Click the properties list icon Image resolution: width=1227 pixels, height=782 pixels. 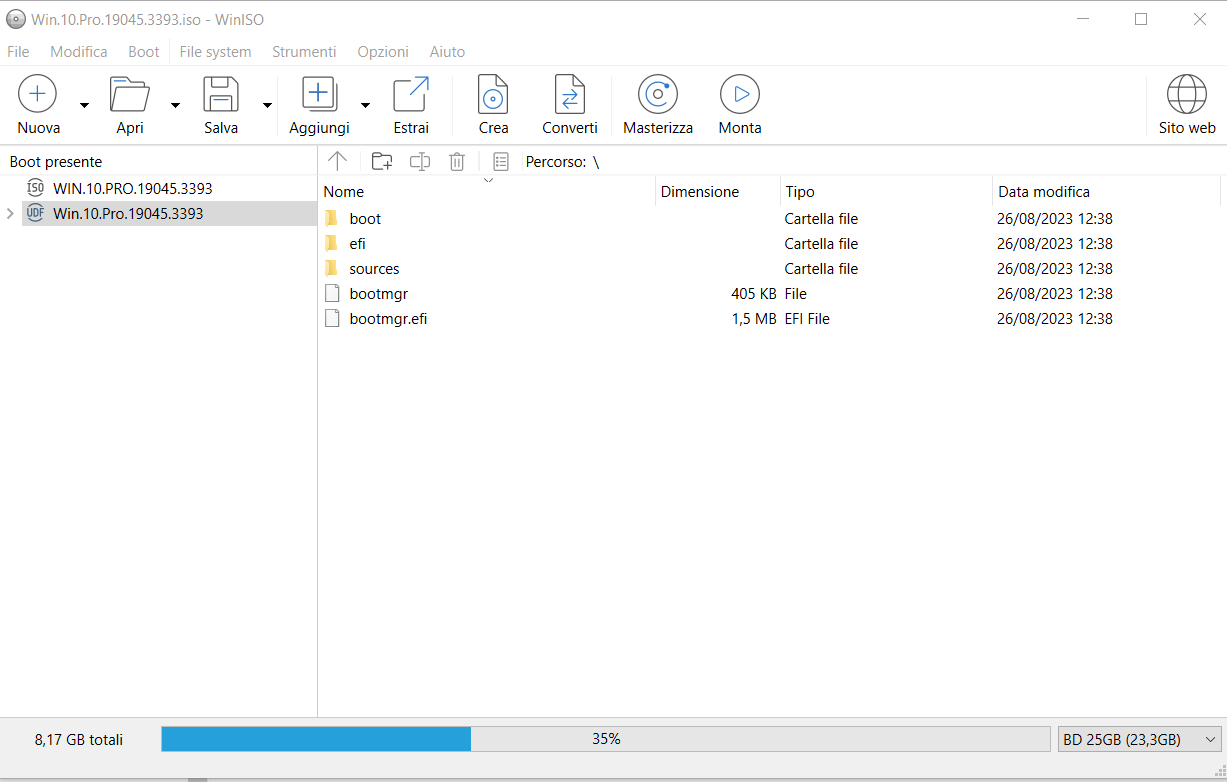coord(501,161)
